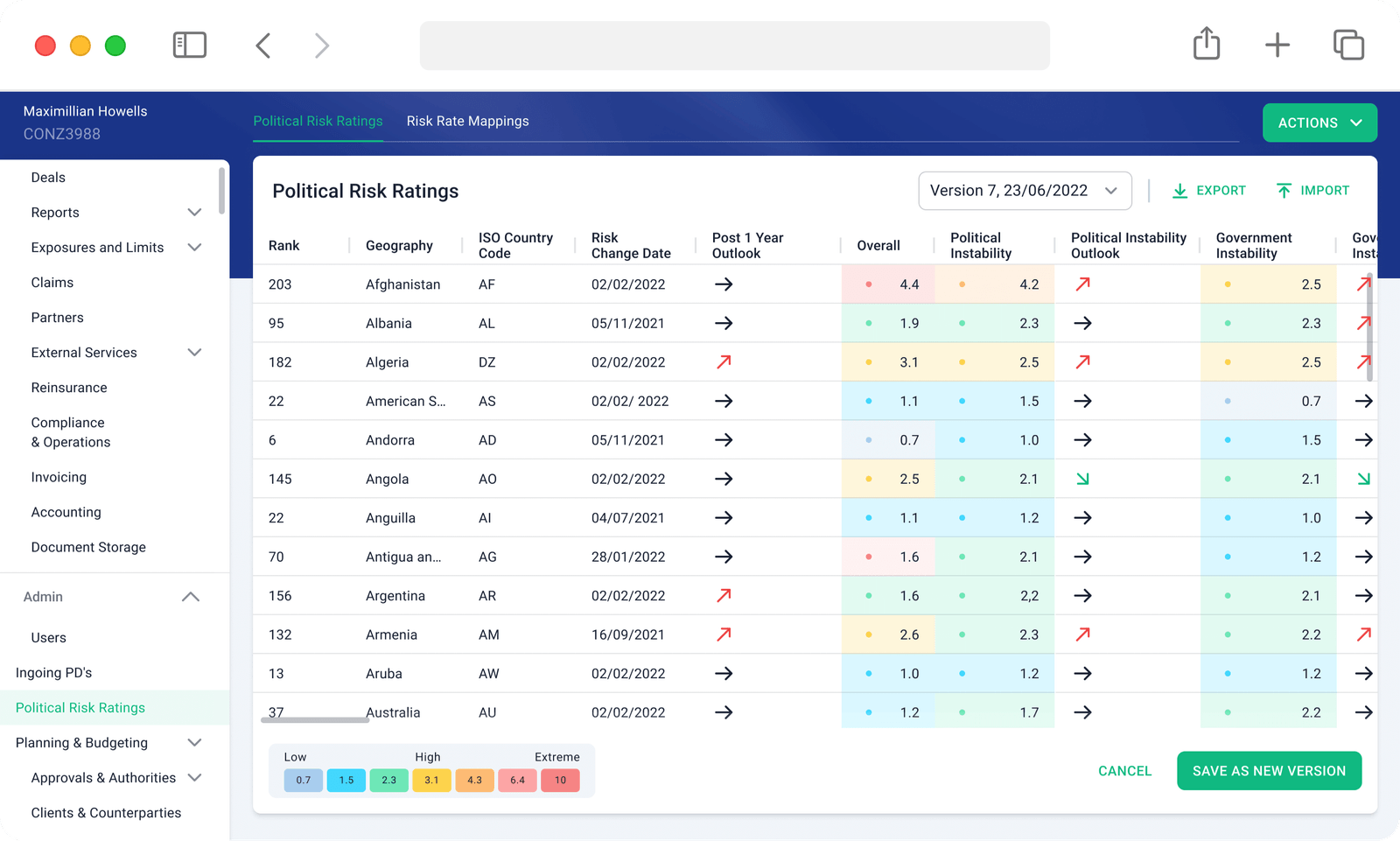The height and width of the screenshot is (841, 1400).
Task: Open Ingoing PD's in the sidebar
Action: tap(53, 673)
